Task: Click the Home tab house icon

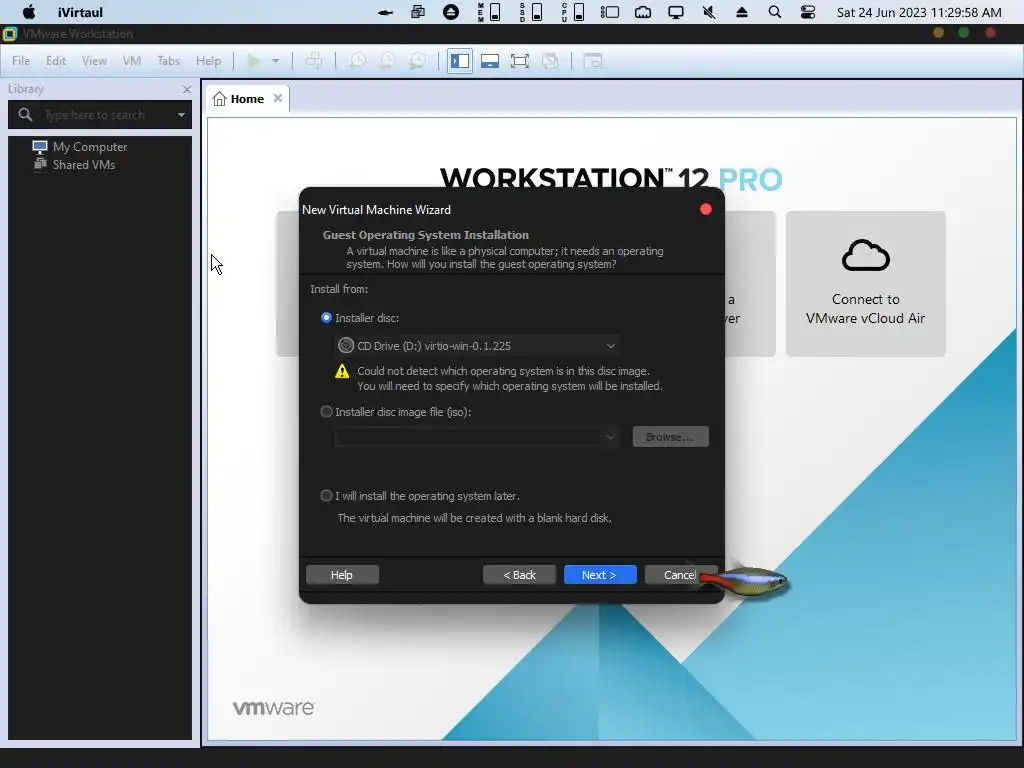Action: 219,99
